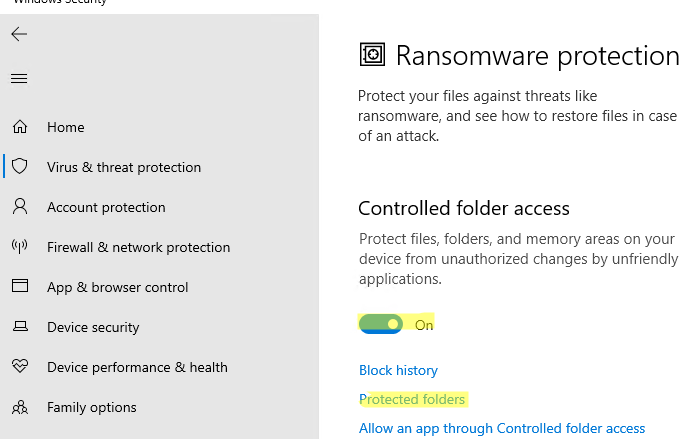688x439 pixels.
Task: Click the Ransomware protection header icon
Action: (372, 55)
